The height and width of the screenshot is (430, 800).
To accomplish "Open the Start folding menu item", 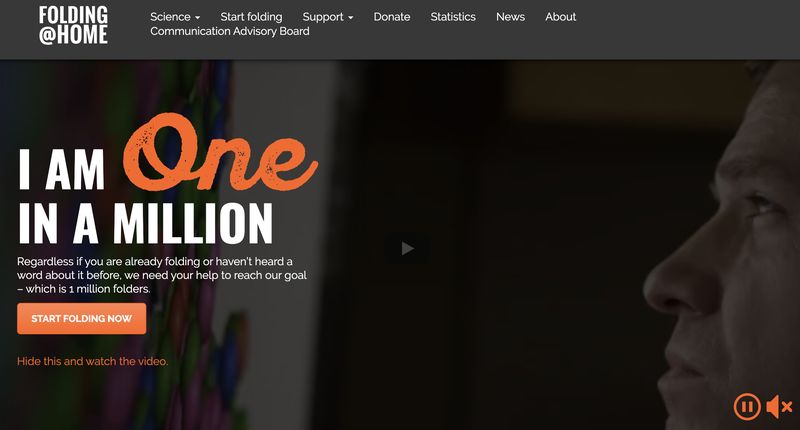I will 251,17.
